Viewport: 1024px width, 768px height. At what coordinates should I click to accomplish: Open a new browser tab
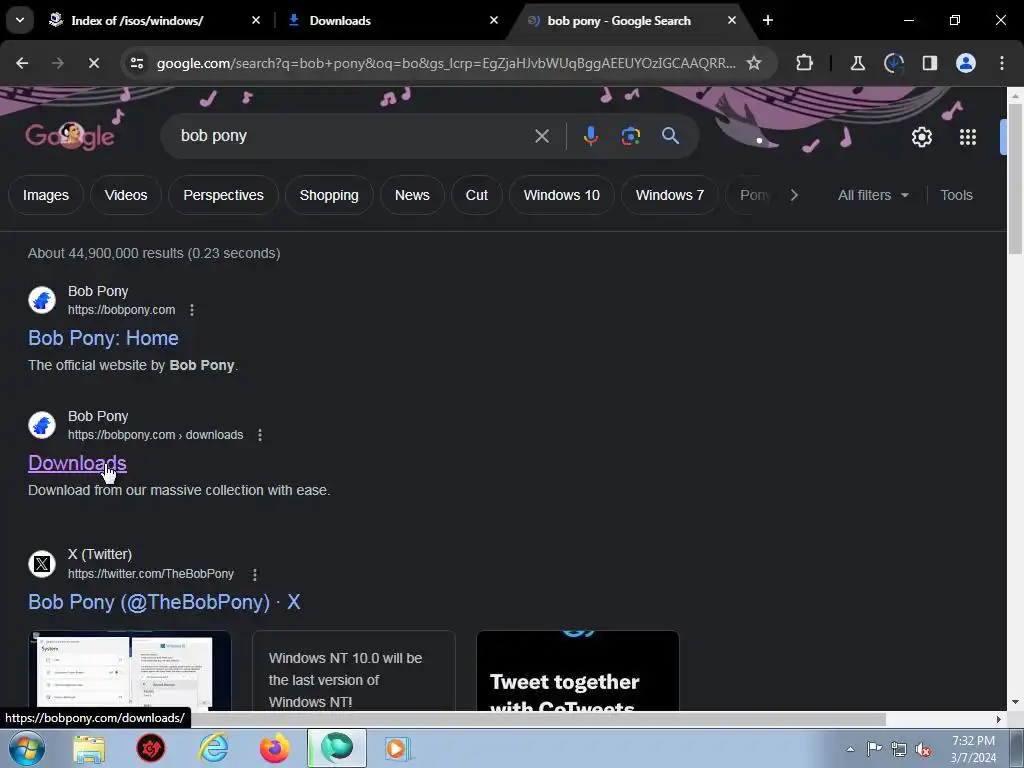pos(768,20)
